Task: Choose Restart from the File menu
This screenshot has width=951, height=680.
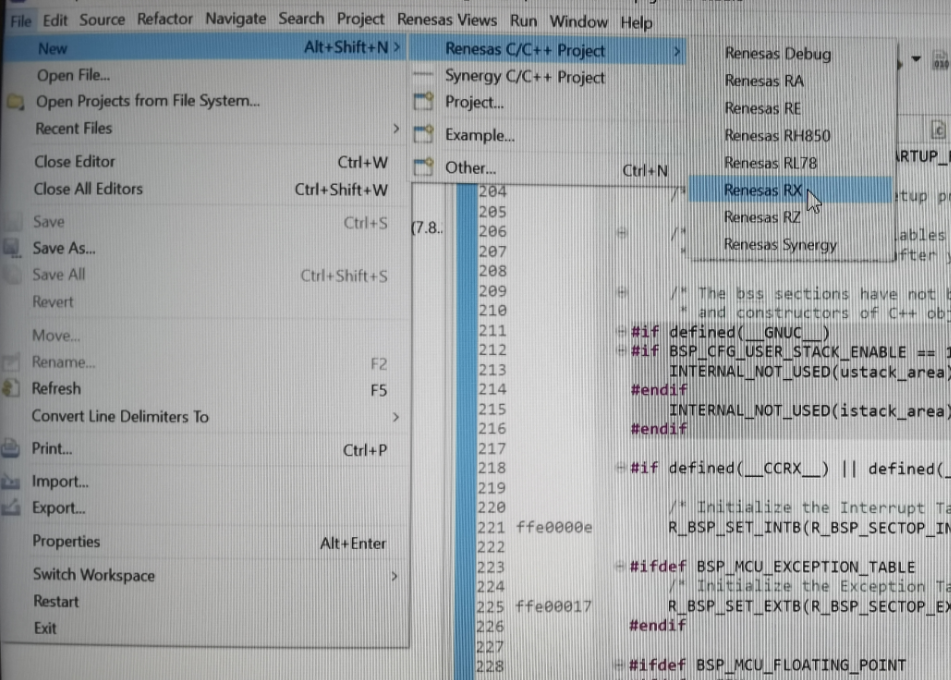Action: click(55, 602)
